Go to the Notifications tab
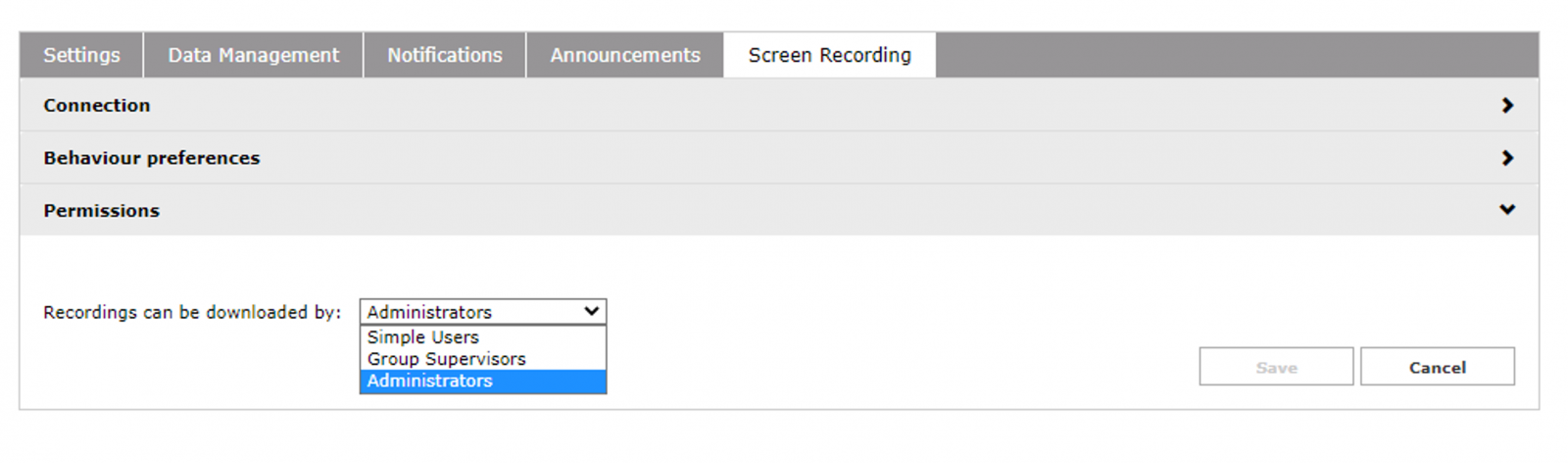1568x463 pixels. click(444, 55)
